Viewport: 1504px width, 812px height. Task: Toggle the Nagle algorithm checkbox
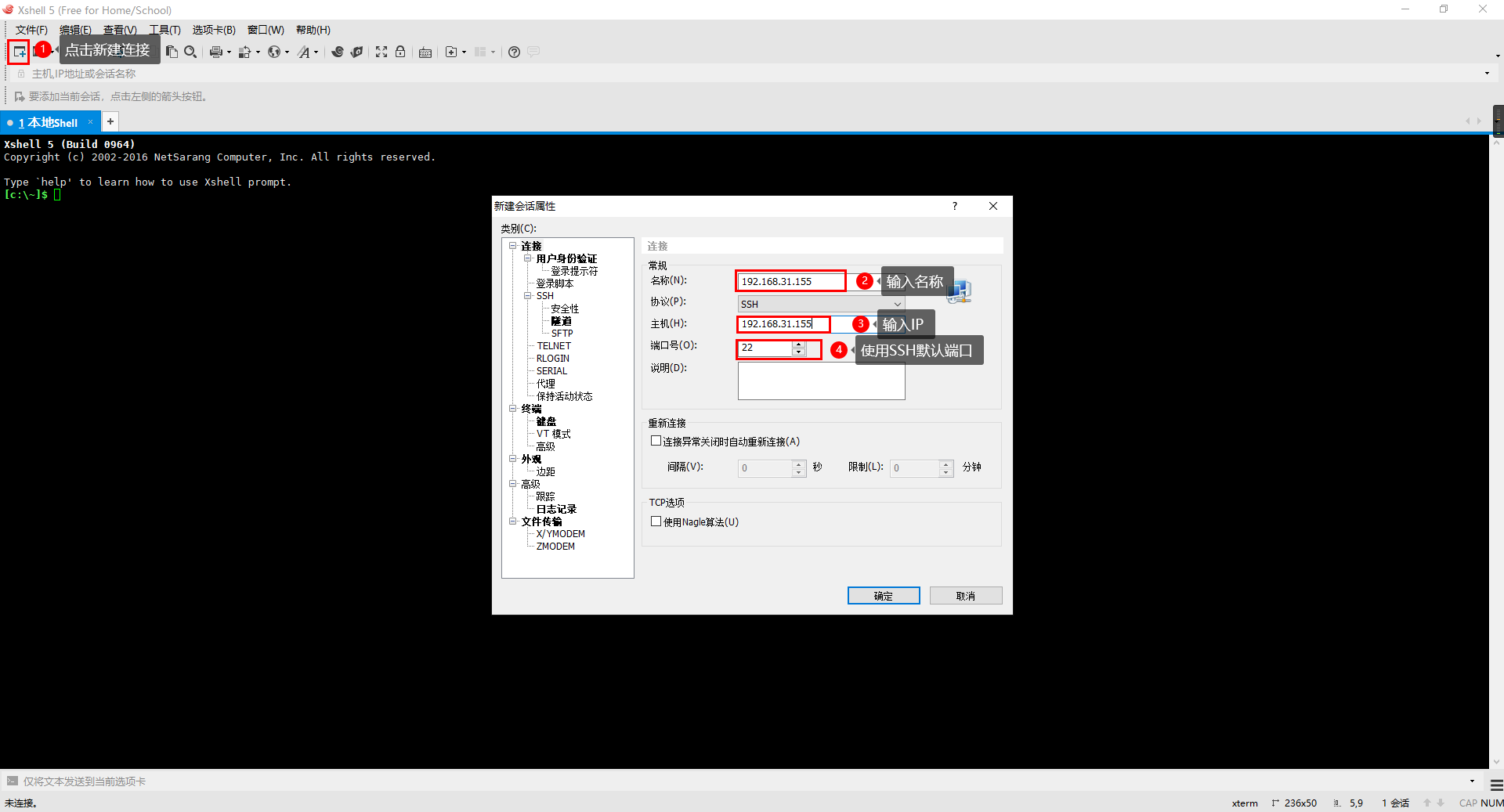(656, 521)
